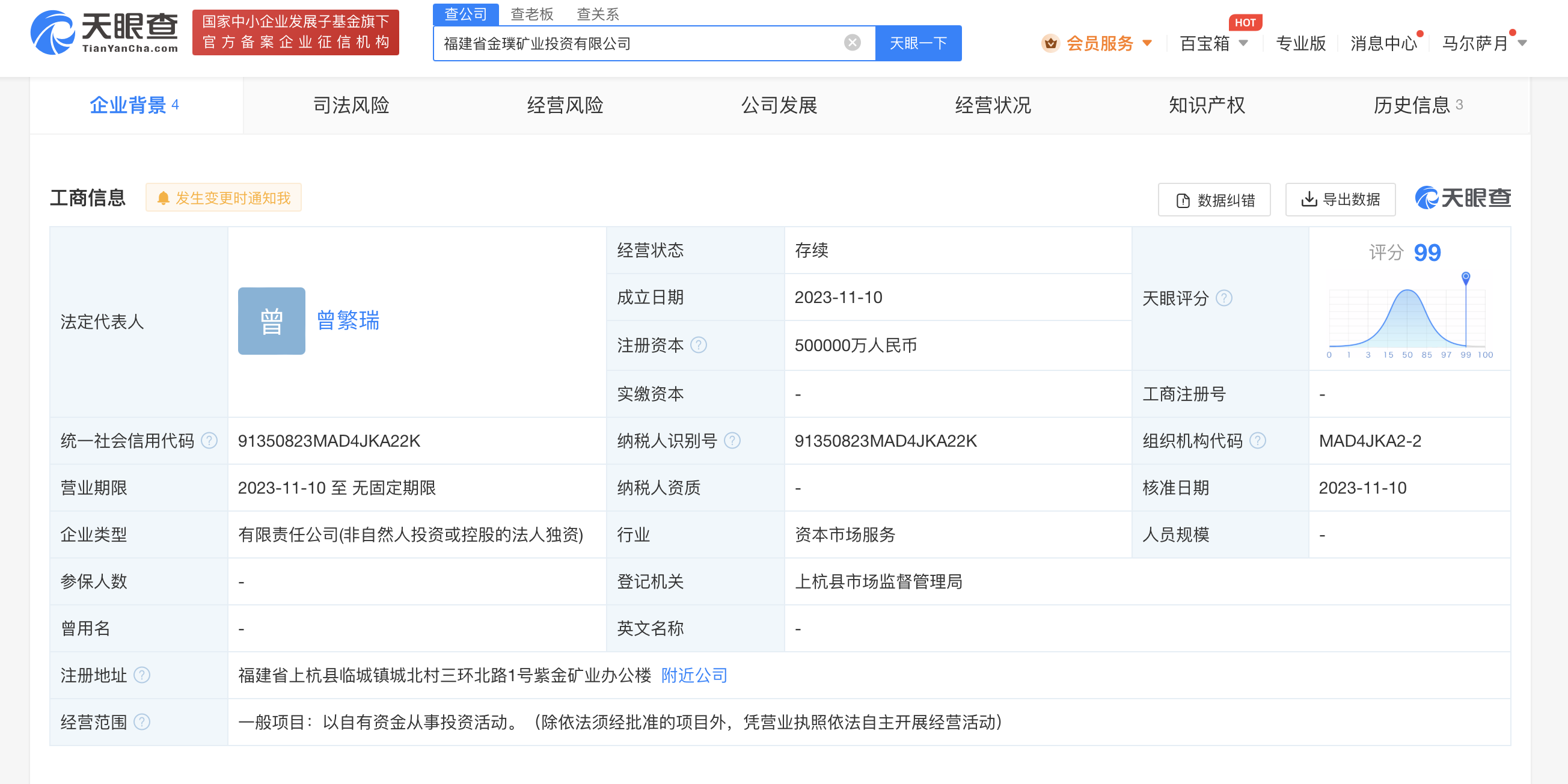Screen dimensions: 1568x784
Task: Click the MAD4JKA2-2 organization code value
Action: 1370,441
